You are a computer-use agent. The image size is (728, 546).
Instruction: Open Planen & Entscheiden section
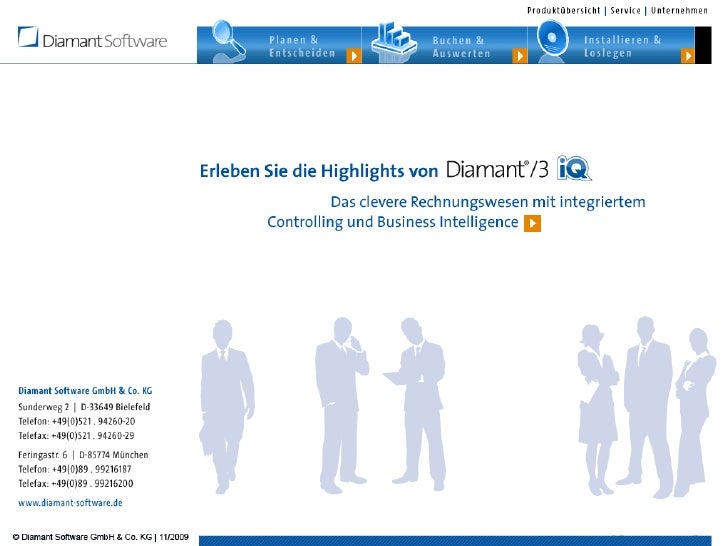click(302, 46)
